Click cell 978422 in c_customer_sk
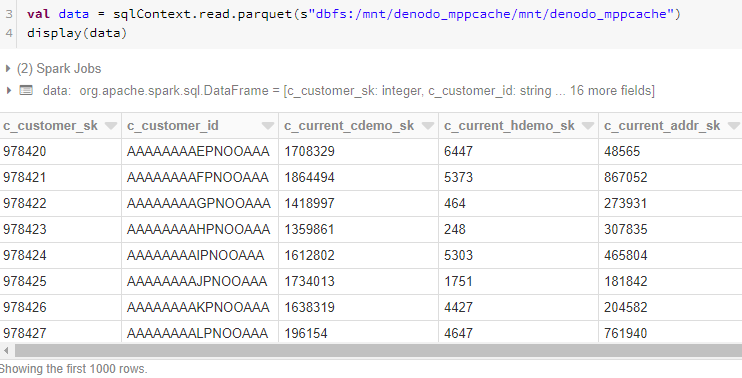The width and height of the screenshot is (742, 378). pos(25,203)
